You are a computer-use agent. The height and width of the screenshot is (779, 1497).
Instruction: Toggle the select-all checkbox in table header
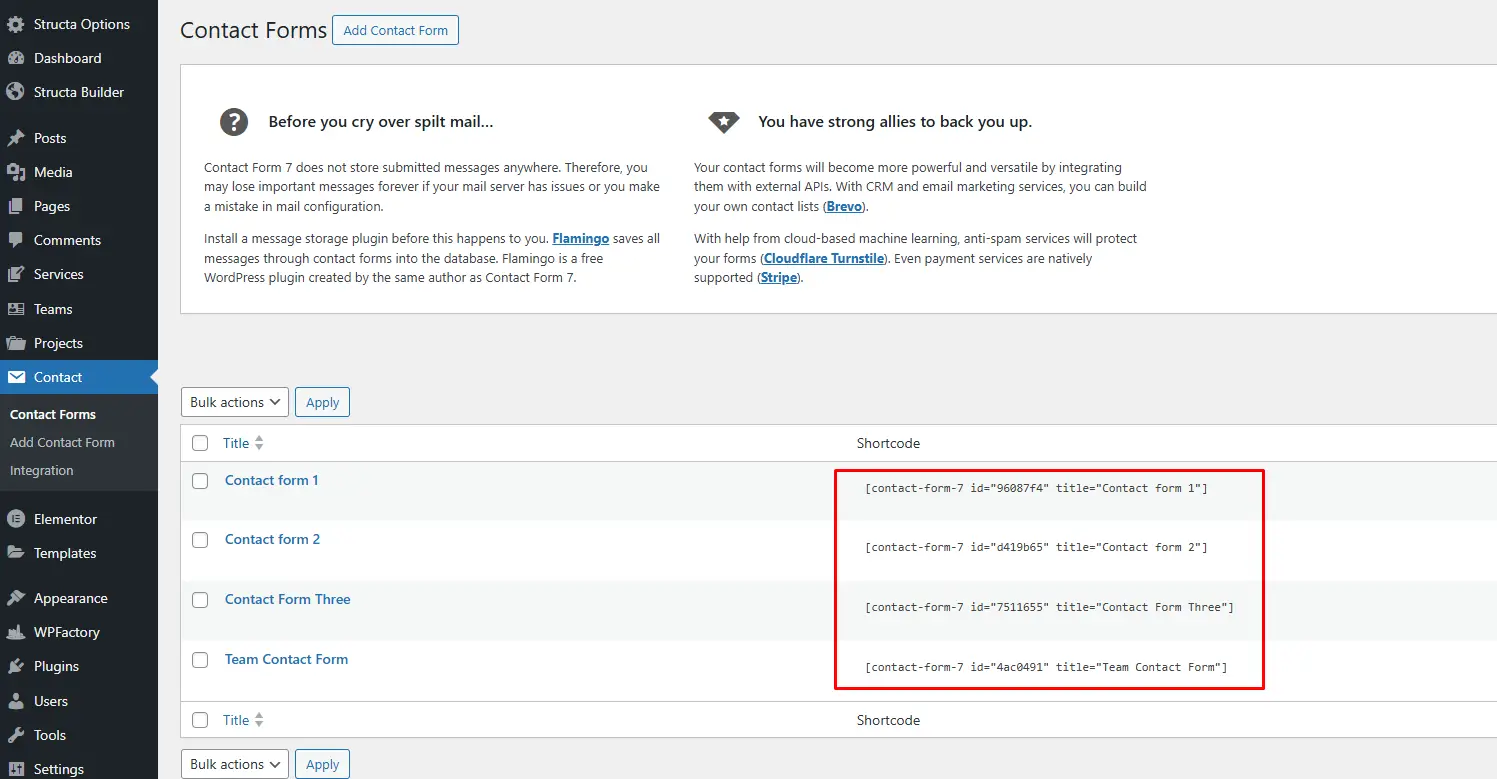200,443
